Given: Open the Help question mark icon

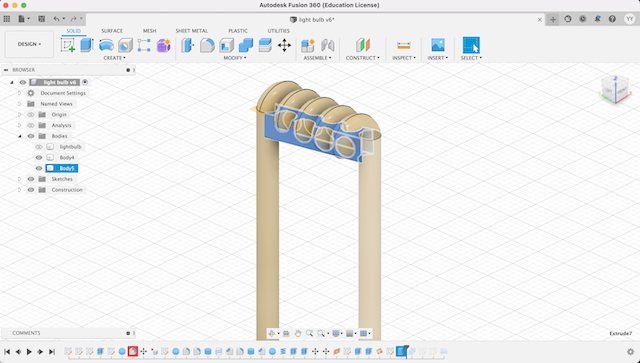Looking at the screenshot, I should click(612, 19).
